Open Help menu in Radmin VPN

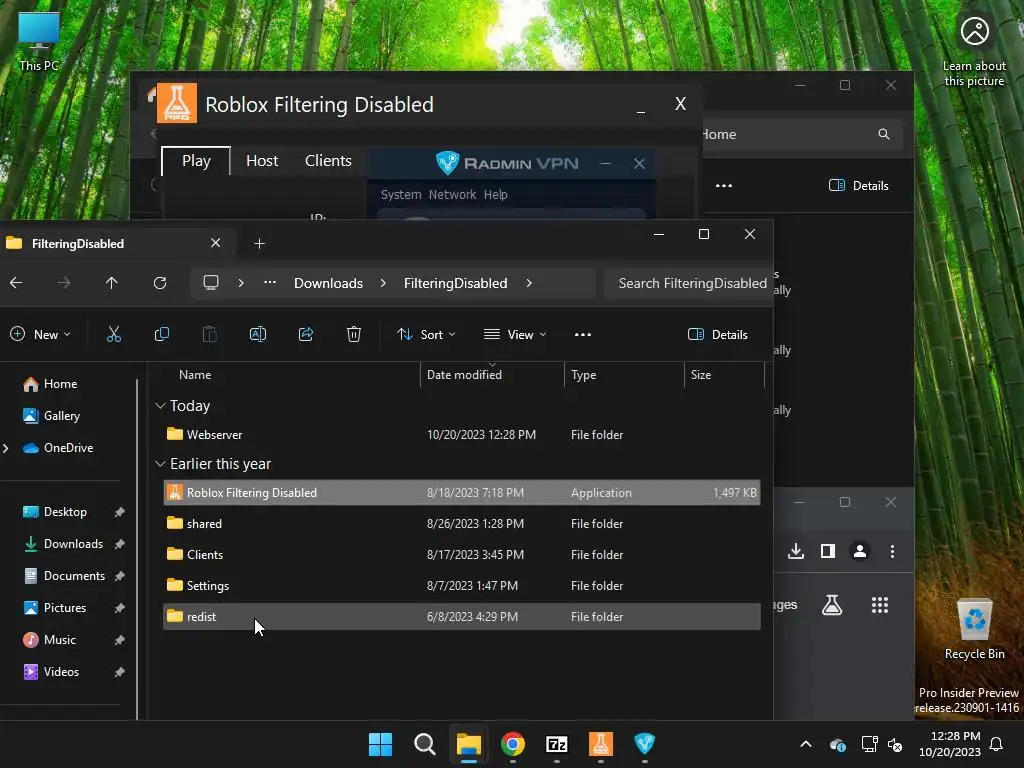[x=496, y=195]
